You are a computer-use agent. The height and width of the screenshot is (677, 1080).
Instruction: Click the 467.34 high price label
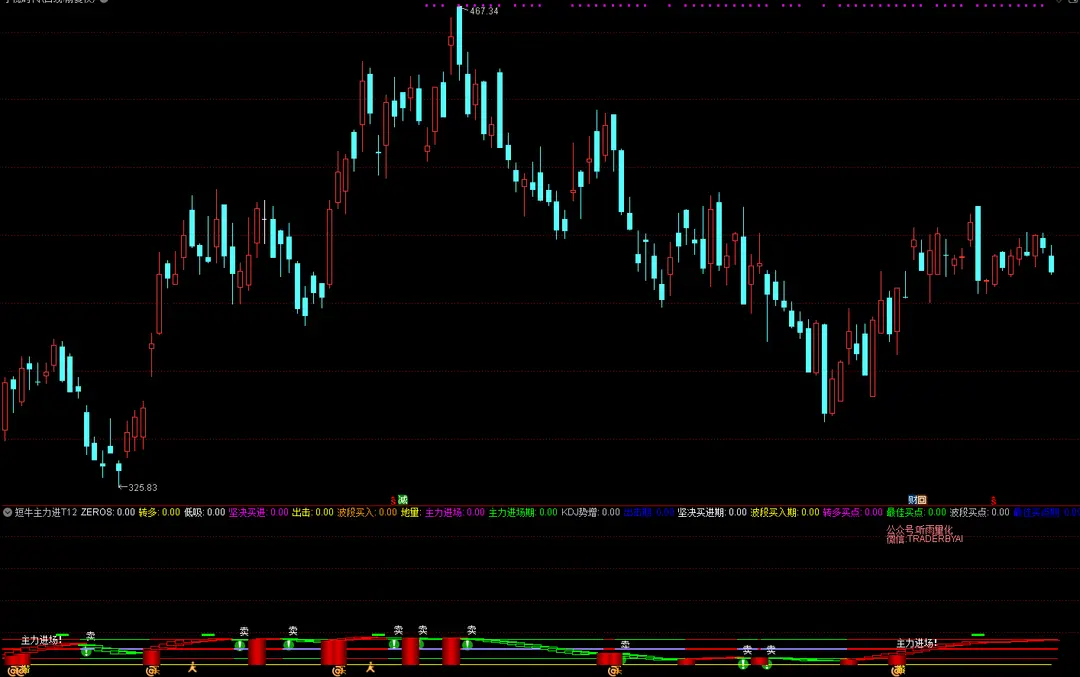(x=484, y=11)
